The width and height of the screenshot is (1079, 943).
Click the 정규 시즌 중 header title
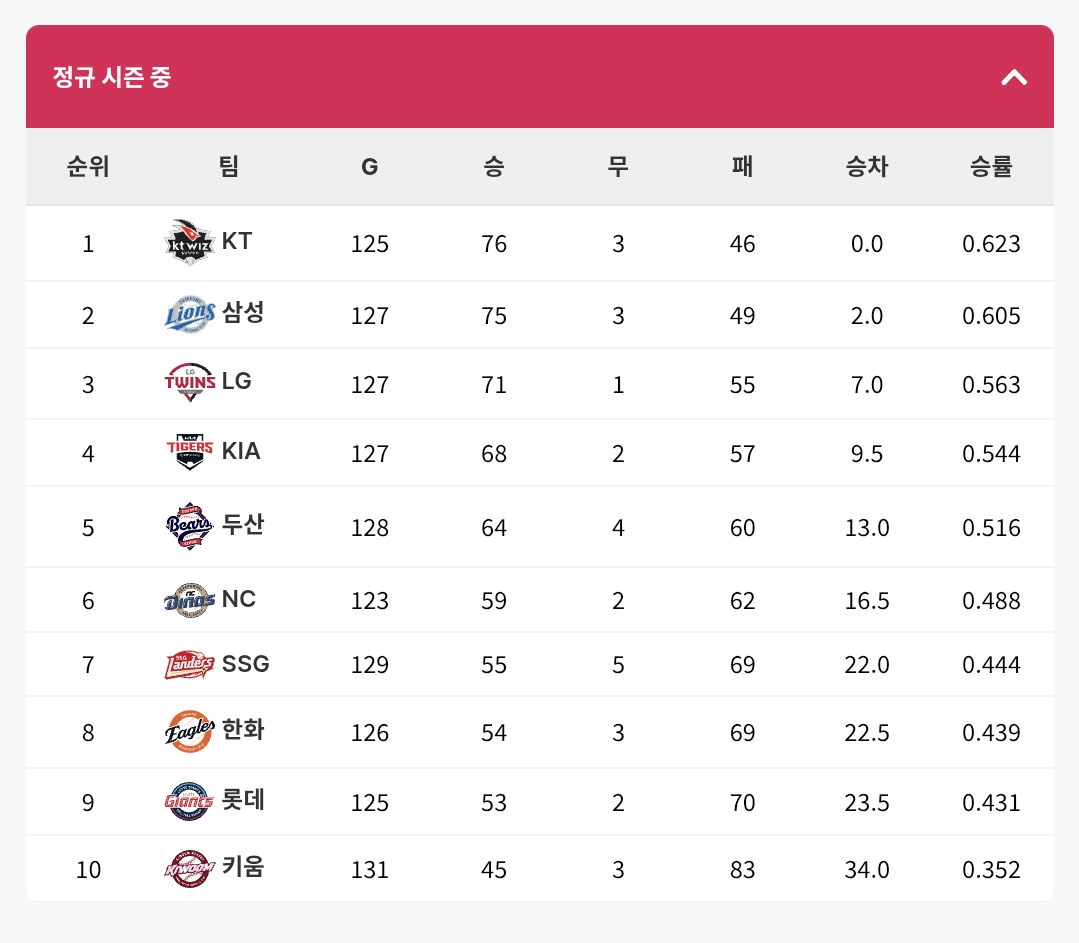[111, 76]
